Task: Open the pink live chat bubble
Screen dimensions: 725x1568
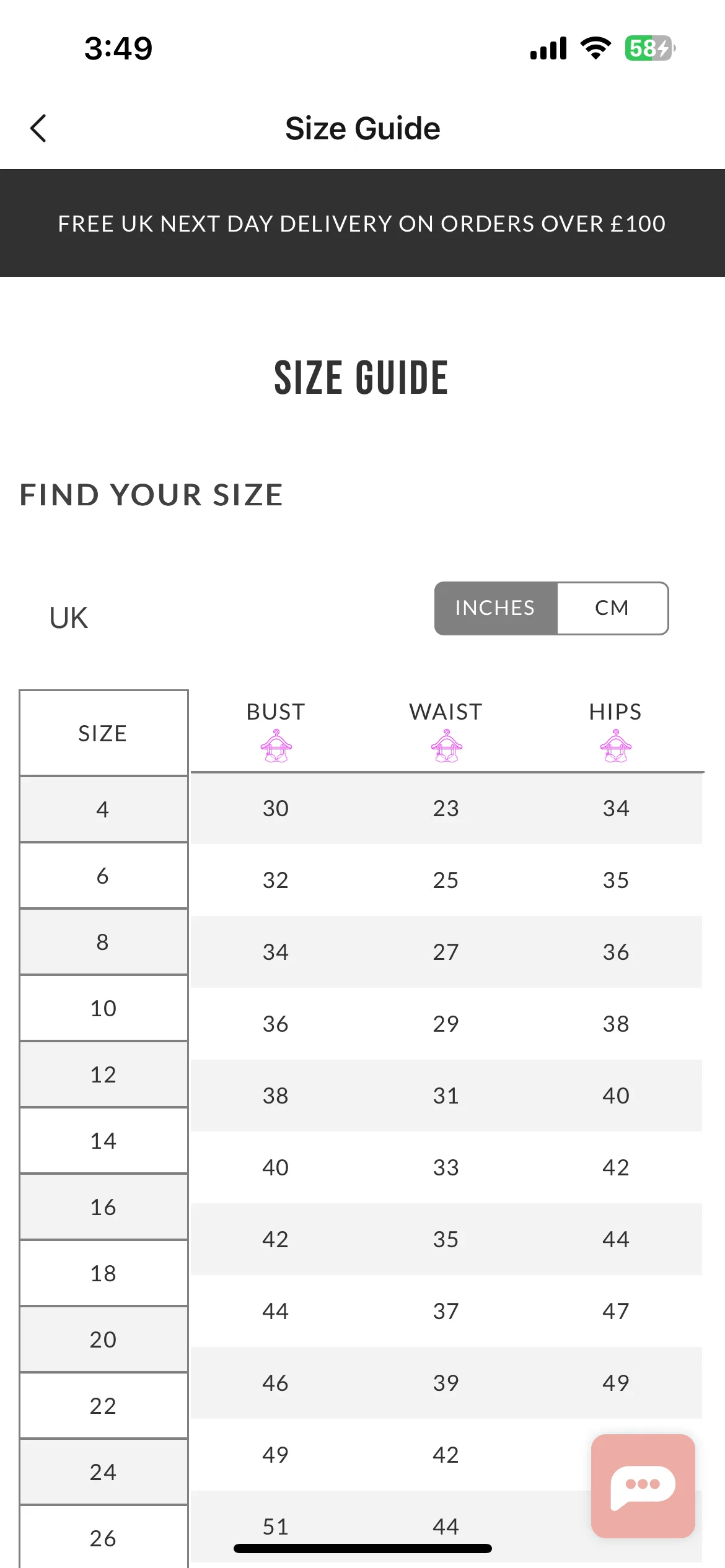Action: pos(643,1486)
